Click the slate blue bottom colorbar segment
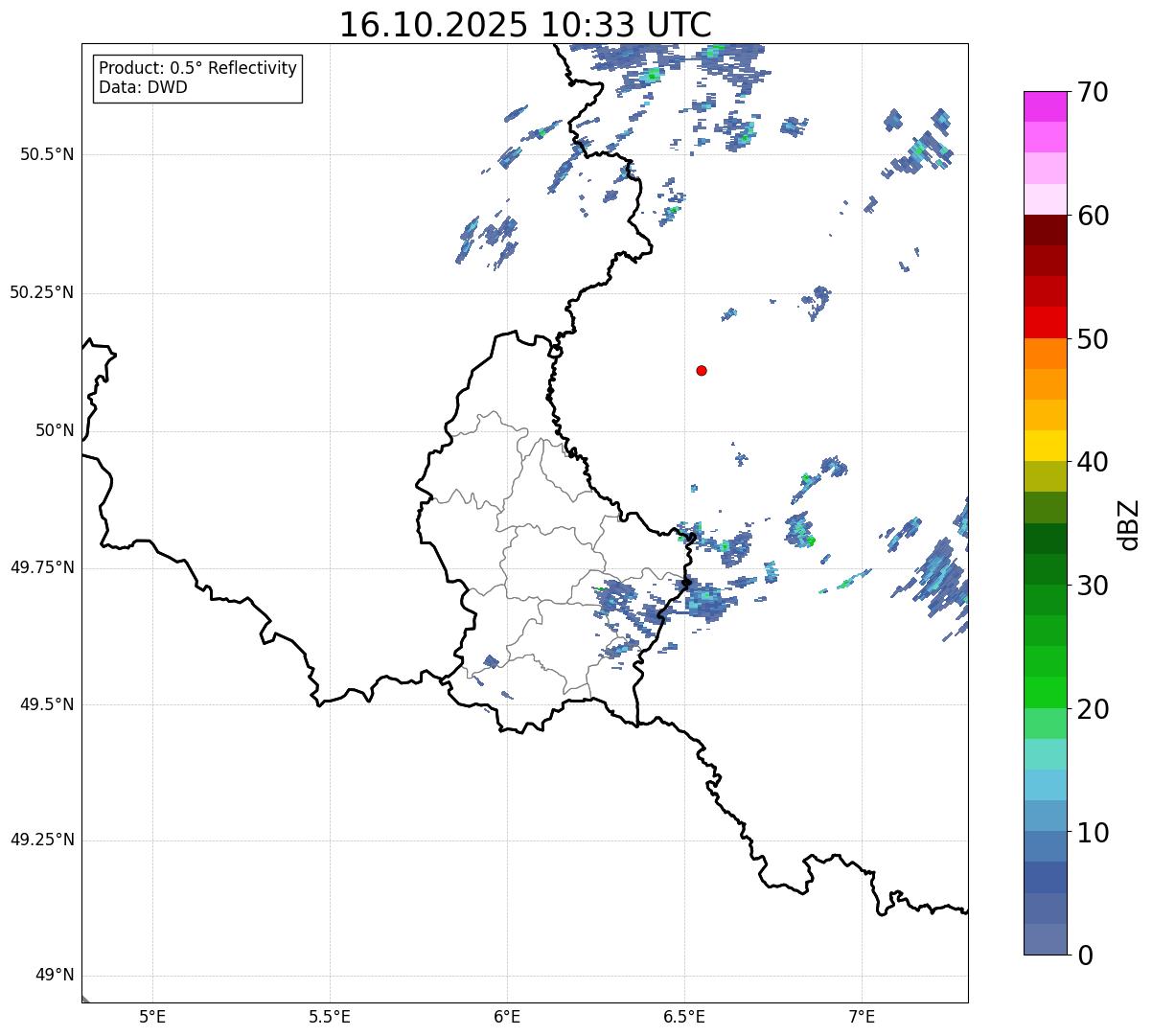Viewport: 1152px width, 1036px height. coord(1046,939)
